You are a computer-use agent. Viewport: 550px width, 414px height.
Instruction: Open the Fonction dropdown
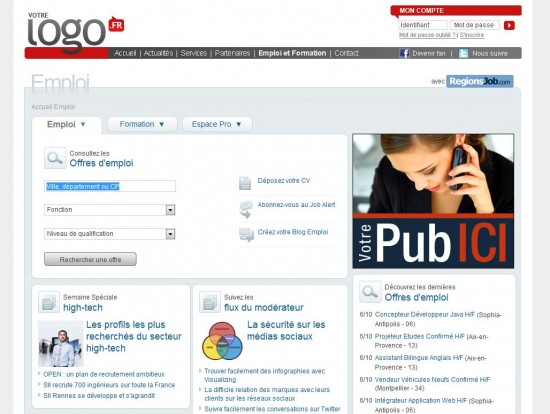[109, 210]
